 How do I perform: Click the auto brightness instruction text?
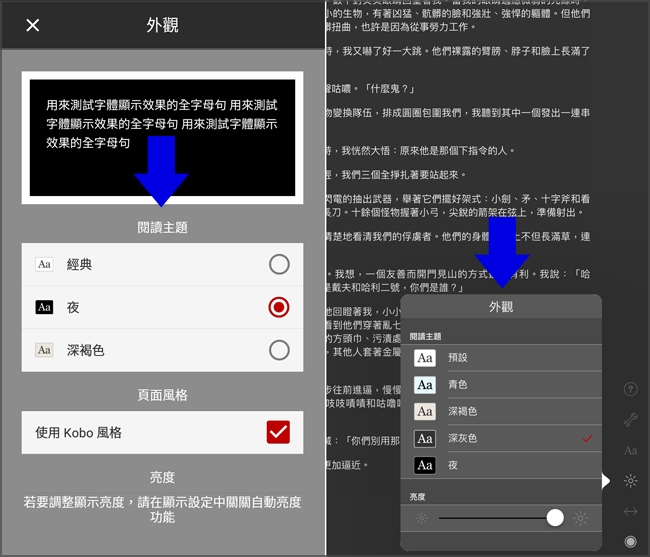(x=162, y=510)
